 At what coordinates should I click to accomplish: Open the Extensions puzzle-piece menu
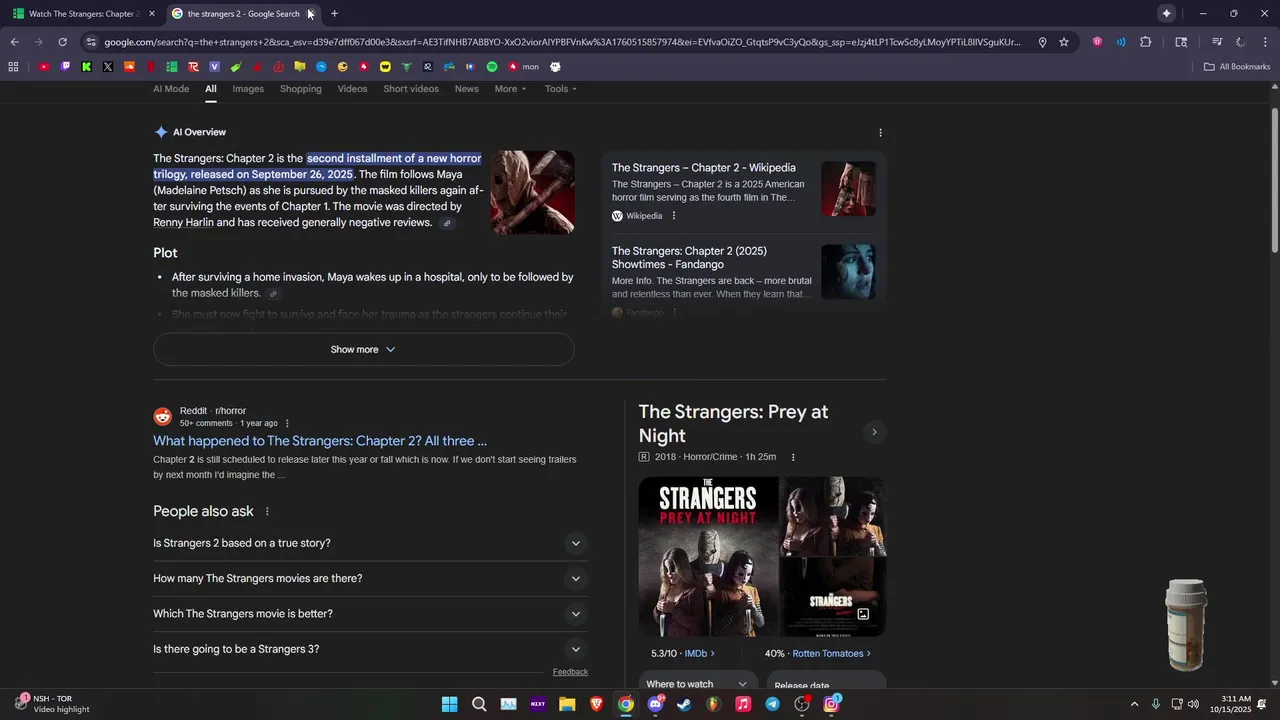(1146, 42)
